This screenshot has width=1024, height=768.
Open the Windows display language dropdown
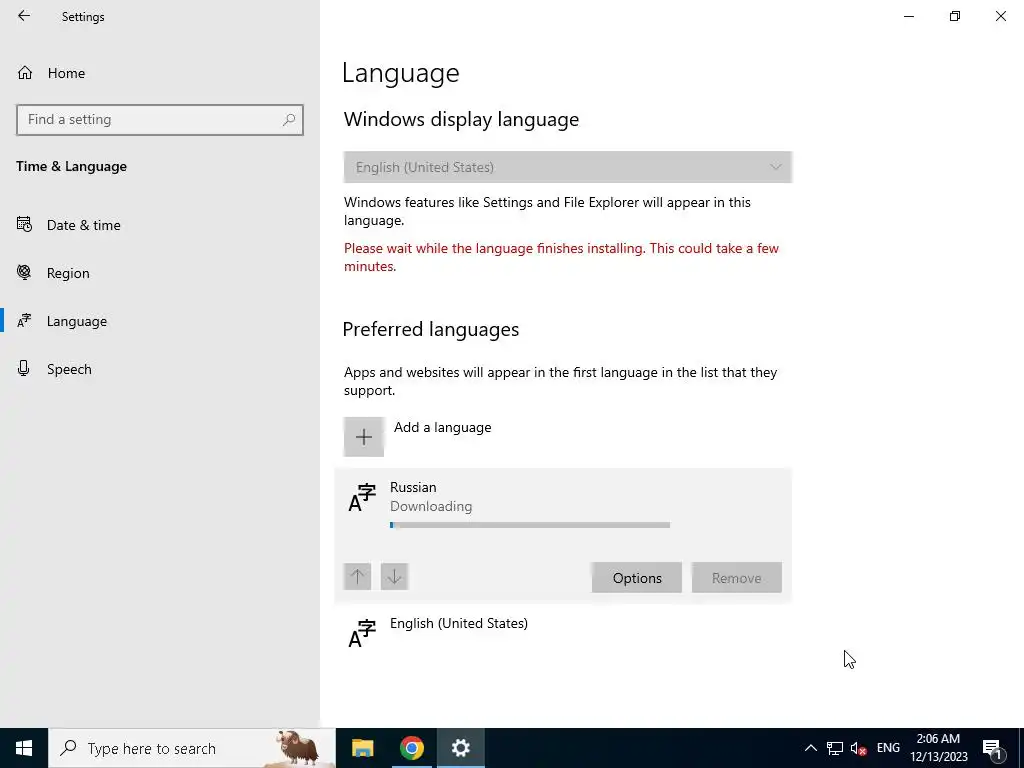click(x=568, y=167)
